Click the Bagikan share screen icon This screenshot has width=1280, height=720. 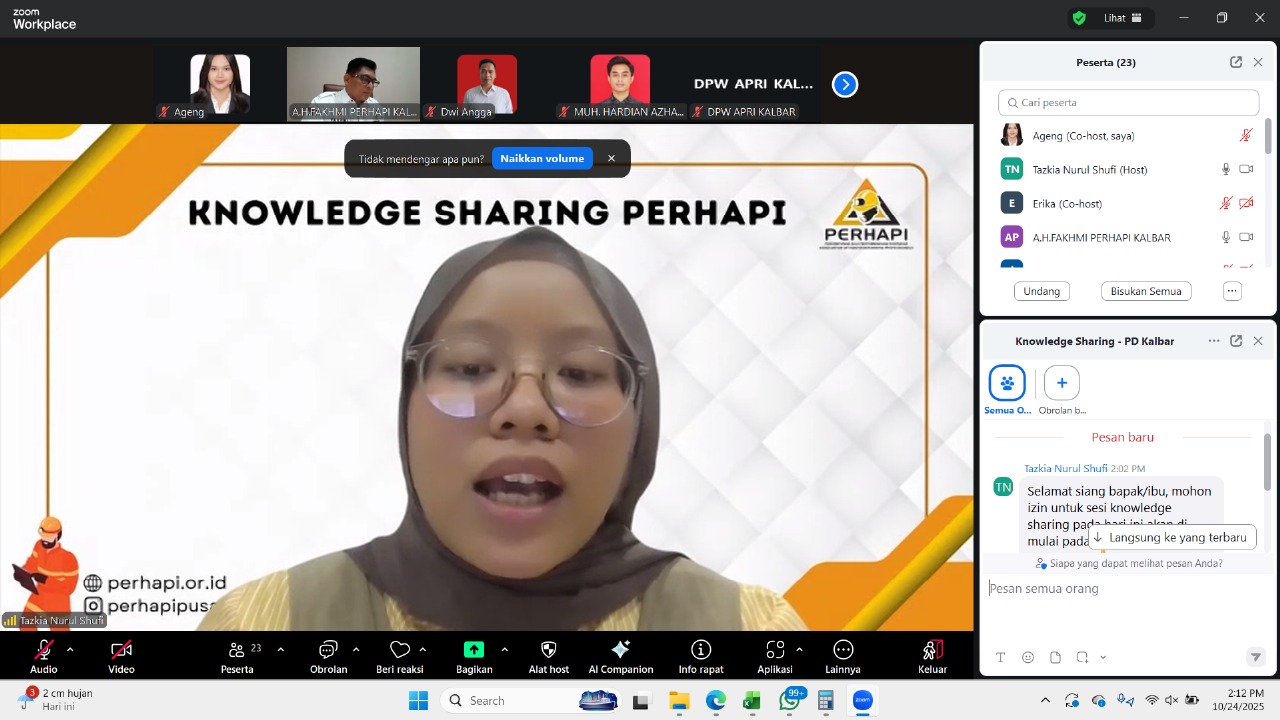474,650
